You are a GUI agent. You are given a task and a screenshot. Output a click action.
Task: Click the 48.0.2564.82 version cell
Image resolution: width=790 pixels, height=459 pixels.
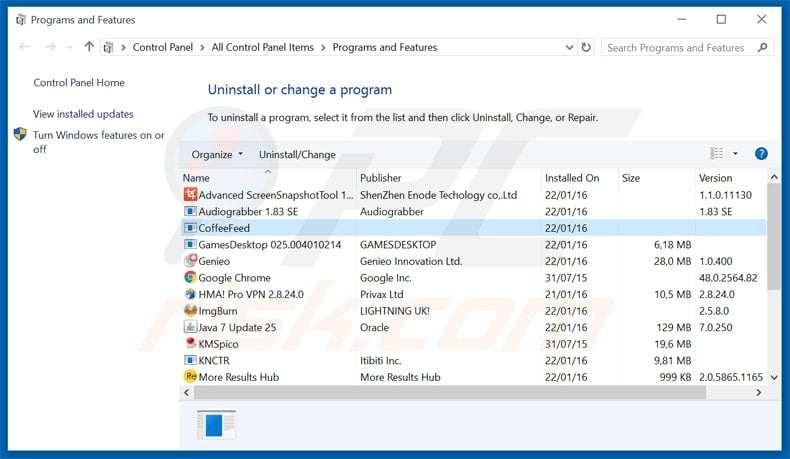point(728,278)
